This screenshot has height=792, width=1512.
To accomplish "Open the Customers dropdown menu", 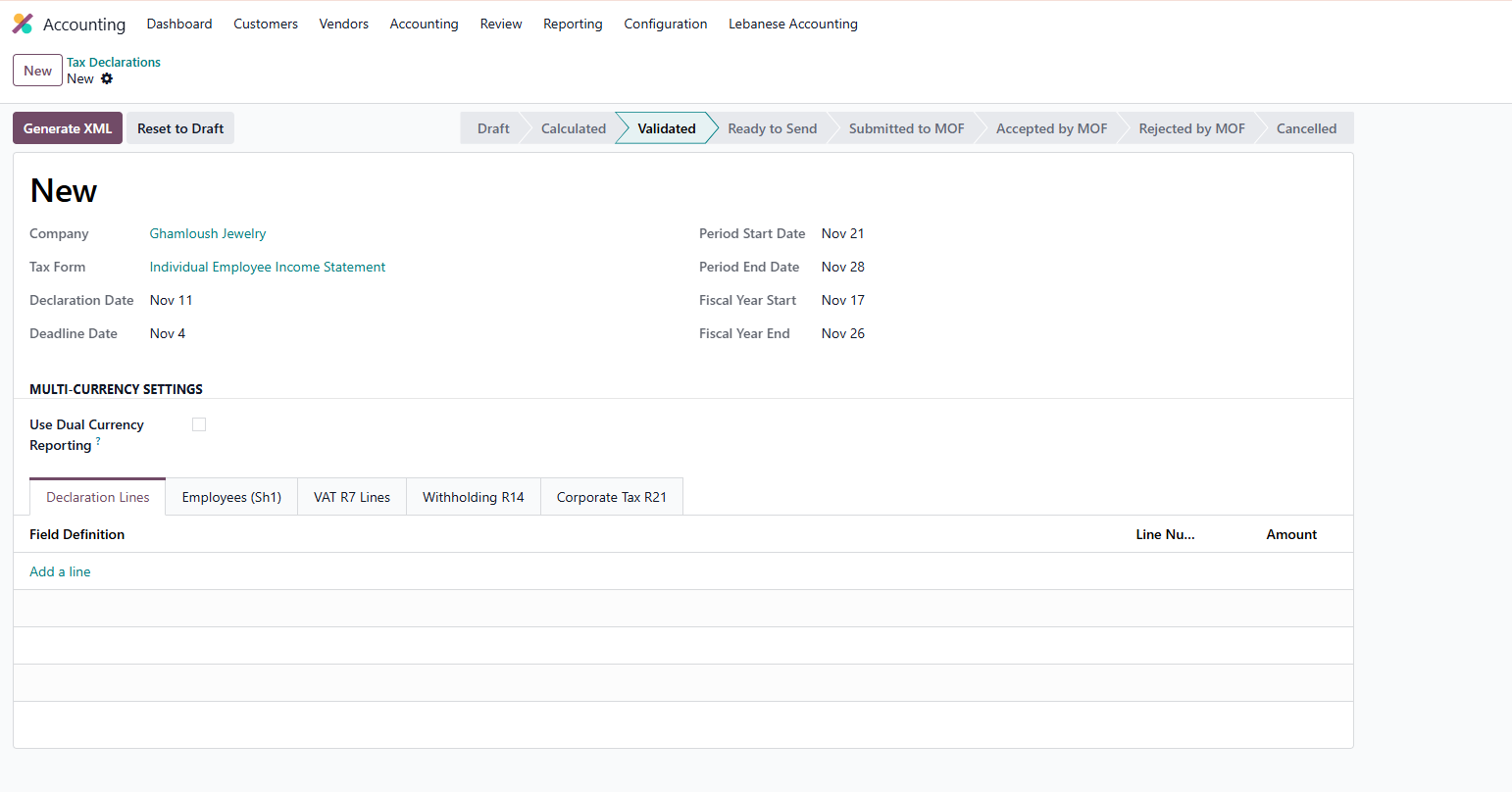I will point(265,24).
